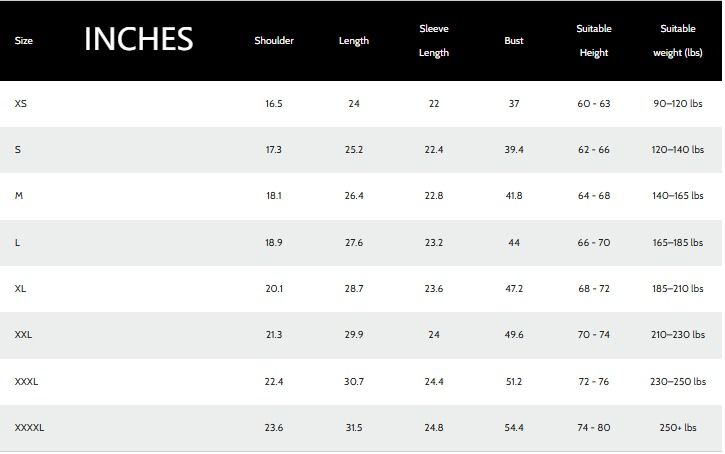
Task: Click the M size label
Action: pyautogui.click(x=19, y=196)
